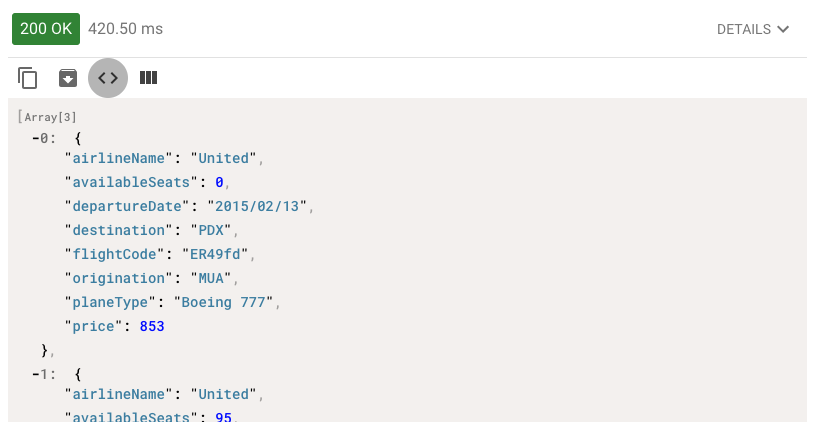The image size is (820, 422).
Task: Click "flightCode" key in first item
Action: [x=115, y=255]
